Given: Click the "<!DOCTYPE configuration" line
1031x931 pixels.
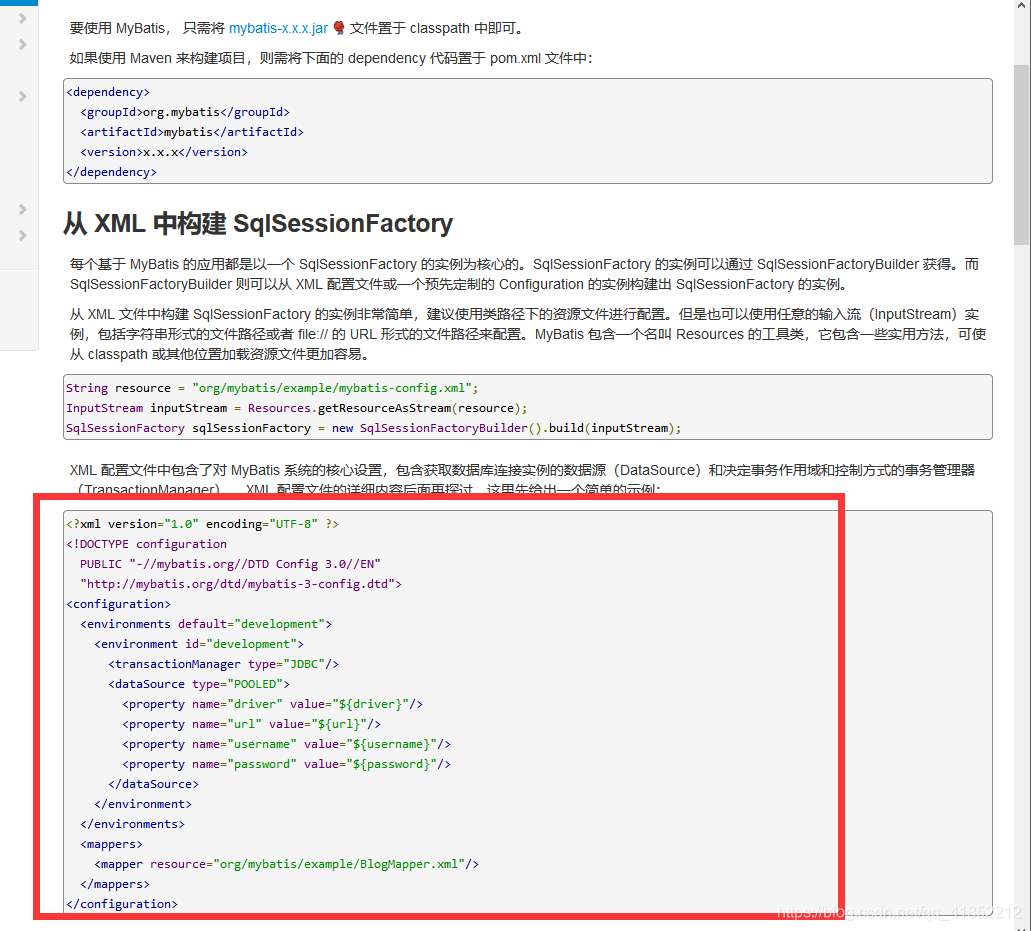Looking at the screenshot, I should click(x=147, y=544).
